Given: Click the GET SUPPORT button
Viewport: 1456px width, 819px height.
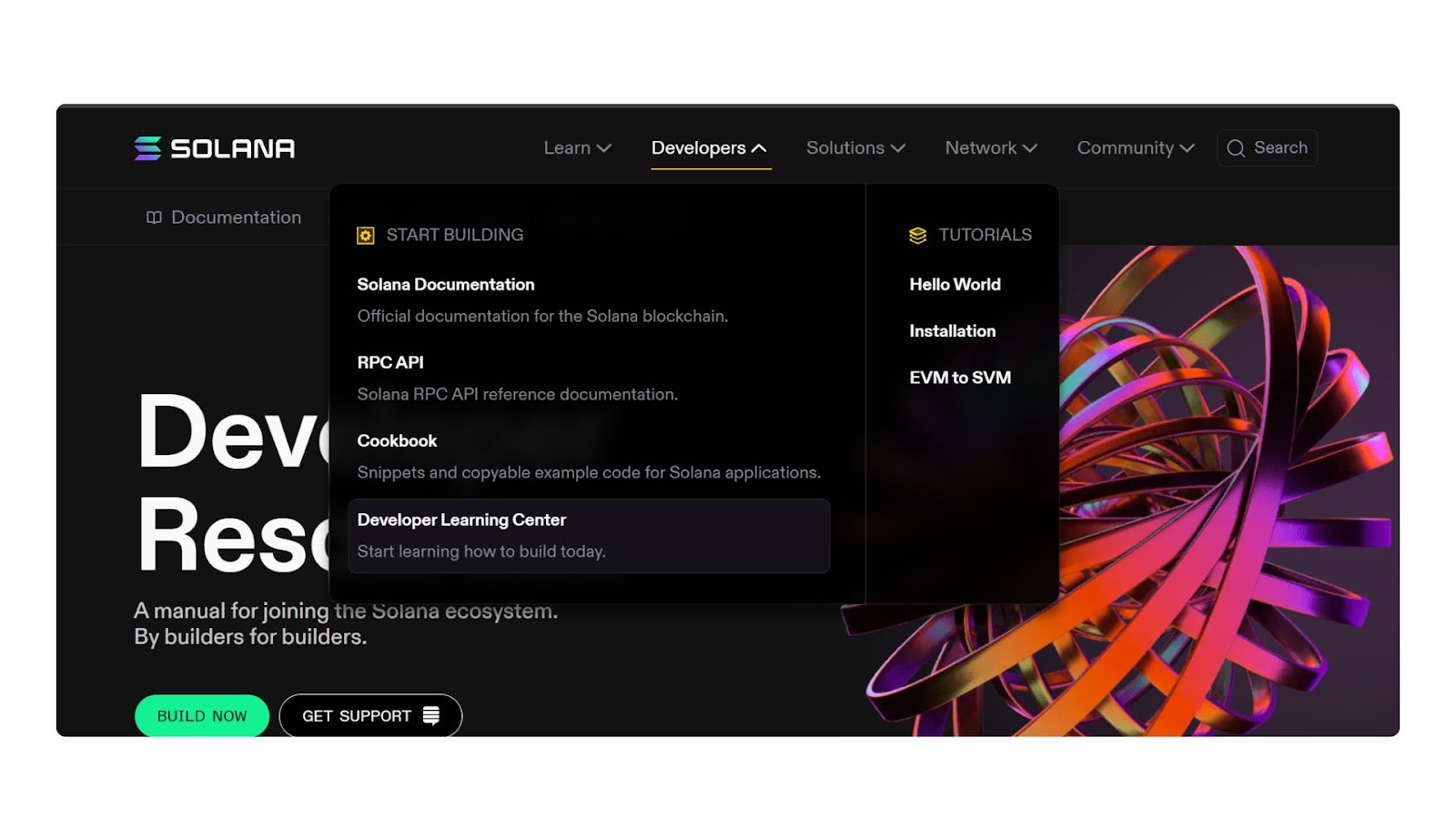Looking at the screenshot, I should [370, 716].
